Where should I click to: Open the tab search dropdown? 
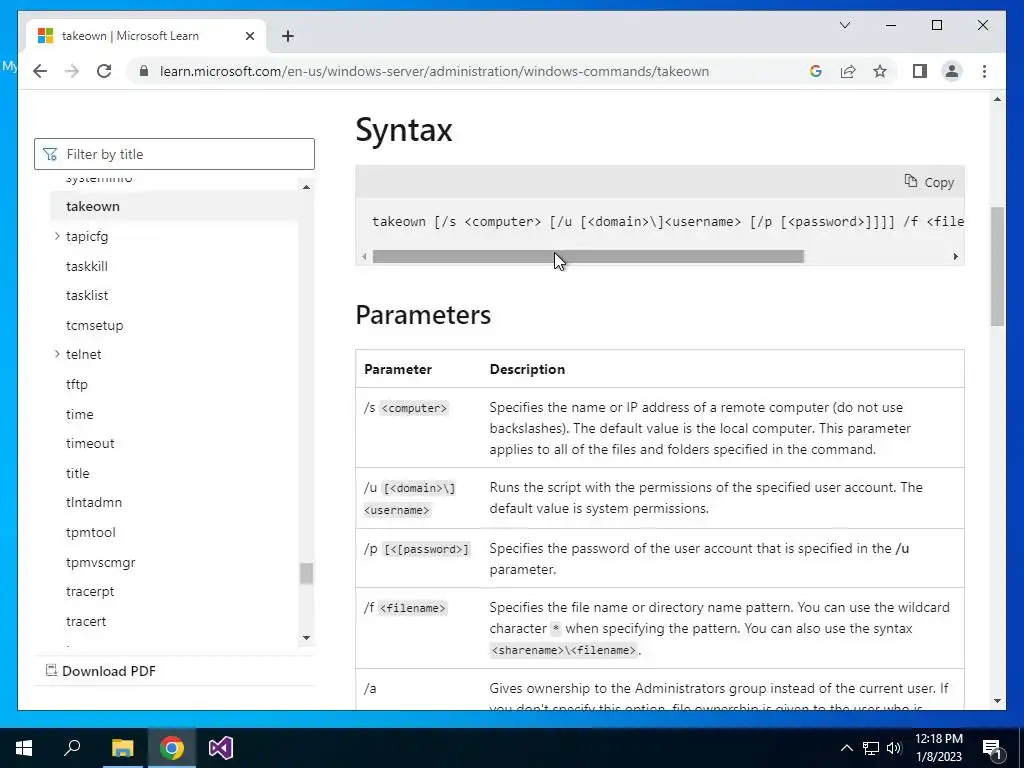844,25
